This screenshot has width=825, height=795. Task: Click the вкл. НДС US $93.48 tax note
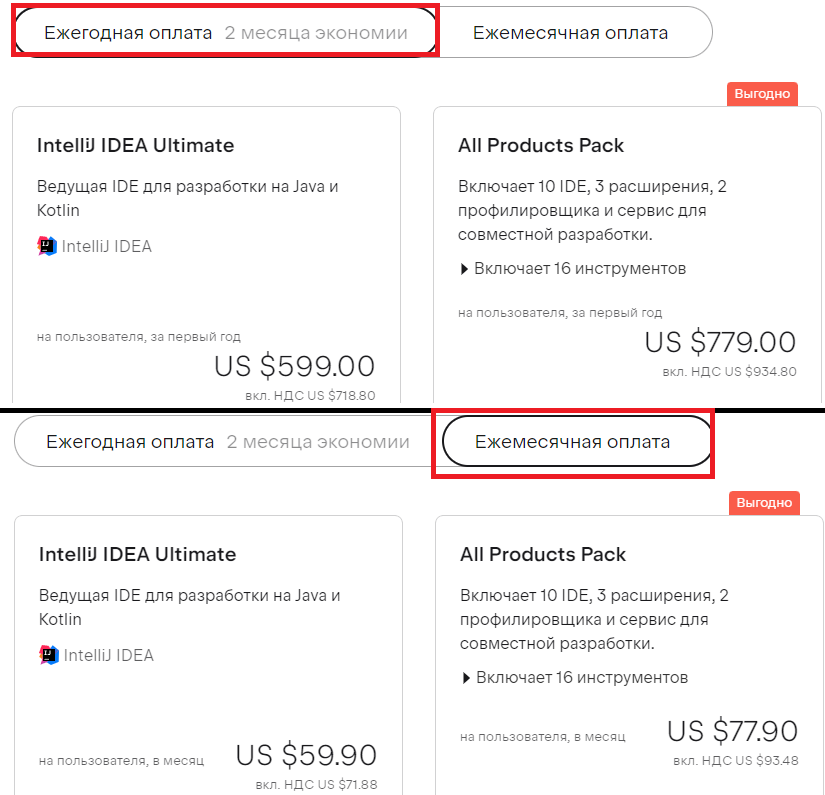pyautogui.click(x=739, y=761)
